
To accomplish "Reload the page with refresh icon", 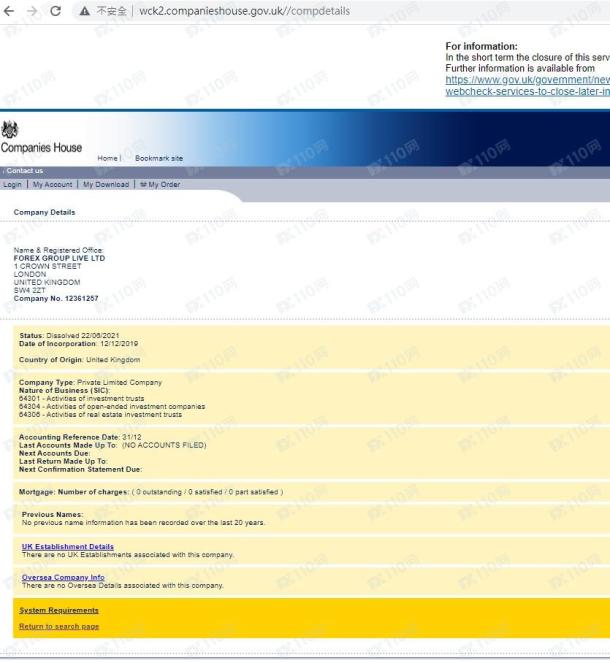I will 57,11.
